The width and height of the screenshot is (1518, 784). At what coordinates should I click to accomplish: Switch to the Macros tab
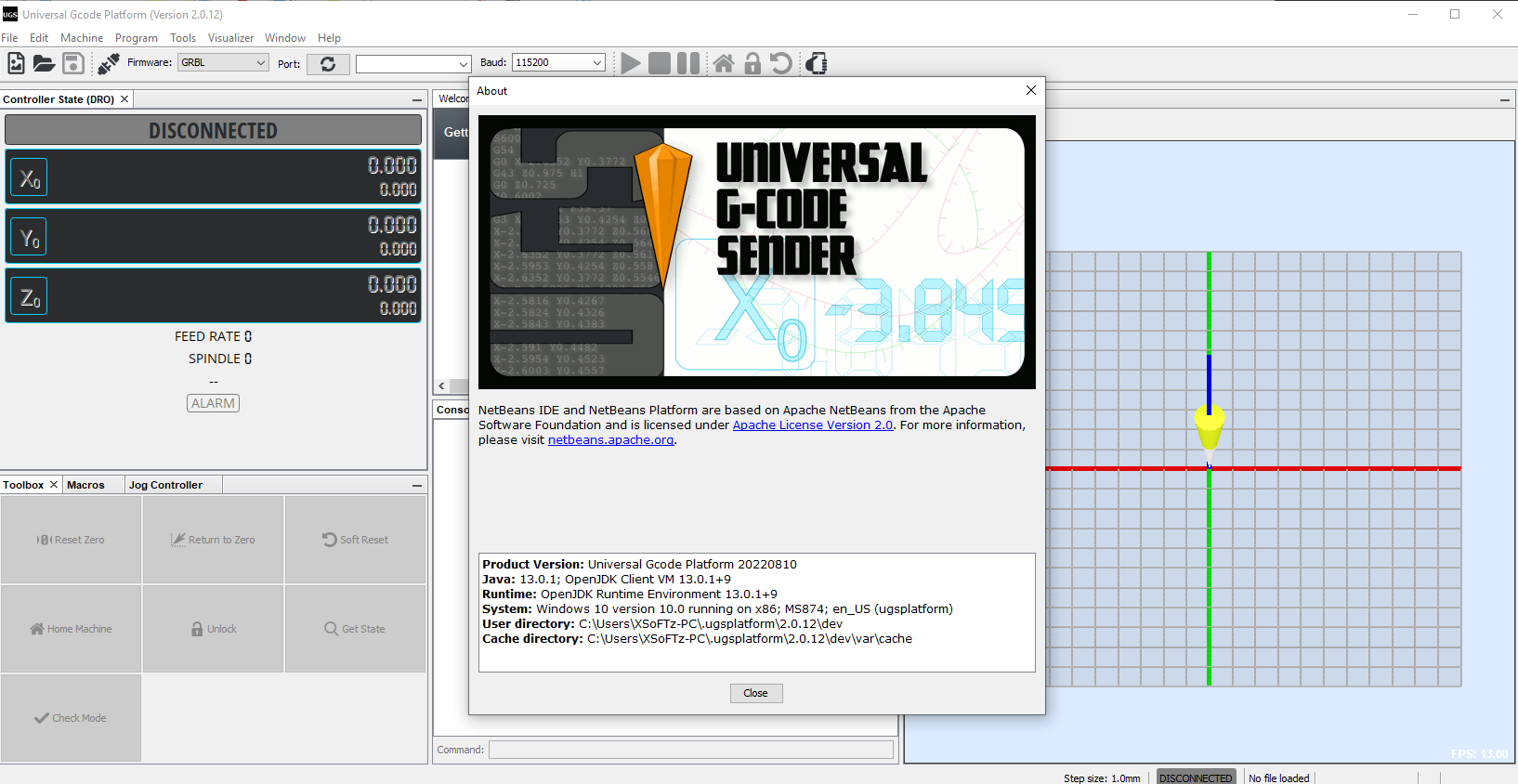(x=85, y=485)
